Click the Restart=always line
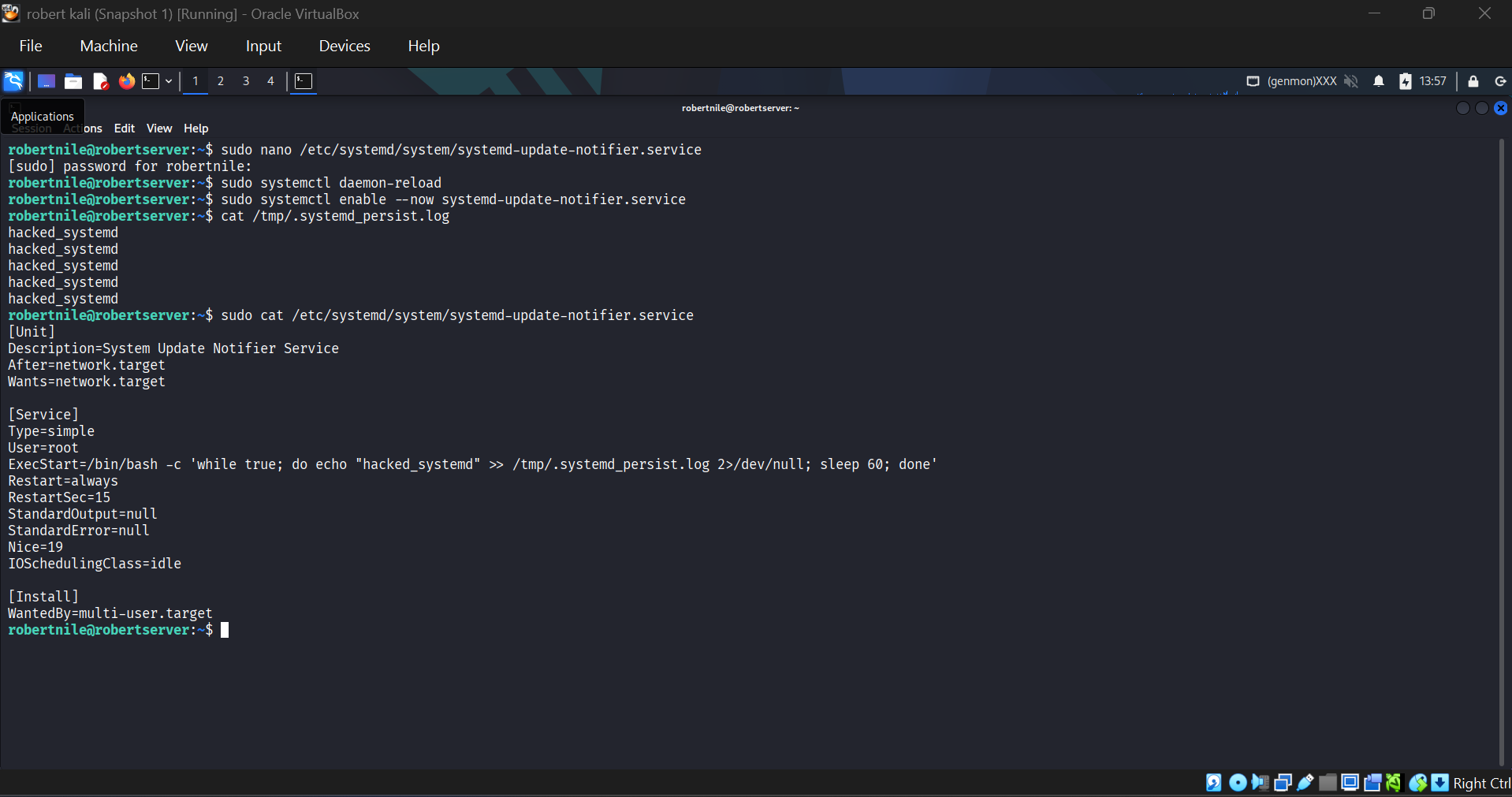This screenshot has height=797, width=1512. 63,481
